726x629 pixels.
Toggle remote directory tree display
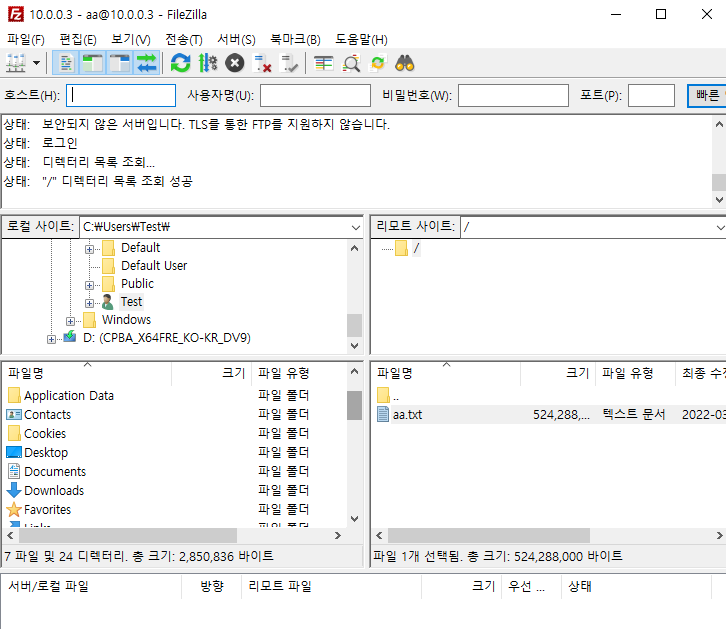tap(119, 63)
